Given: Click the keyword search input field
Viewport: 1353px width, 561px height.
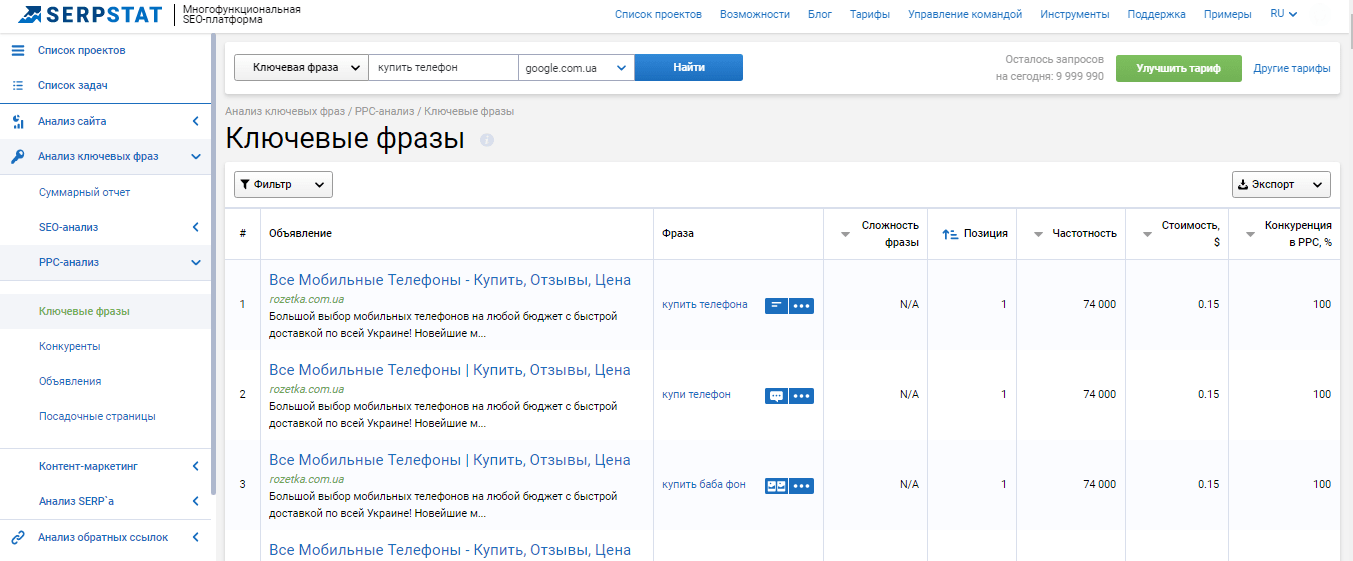Looking at the screenshot, I should 443,67.
